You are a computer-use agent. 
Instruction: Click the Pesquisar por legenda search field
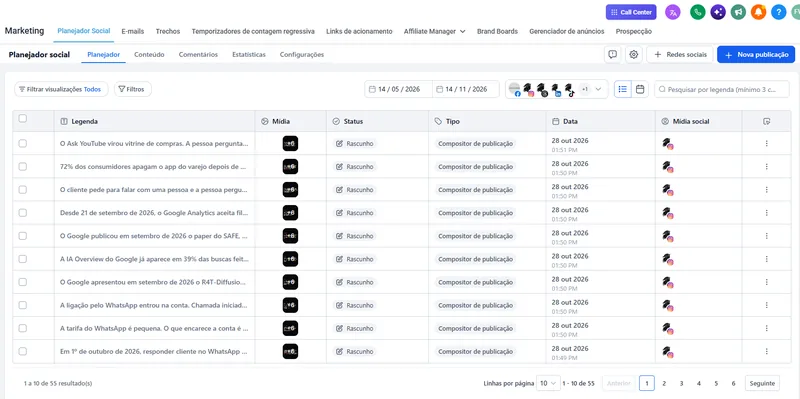(722, 89)
